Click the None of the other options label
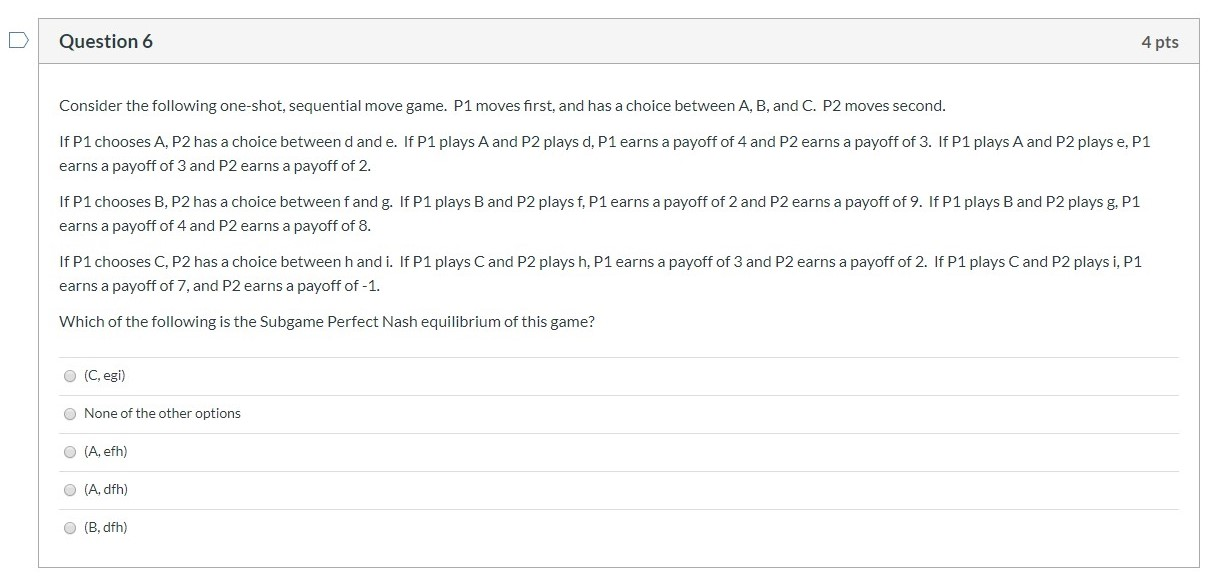 coord(162,413)
